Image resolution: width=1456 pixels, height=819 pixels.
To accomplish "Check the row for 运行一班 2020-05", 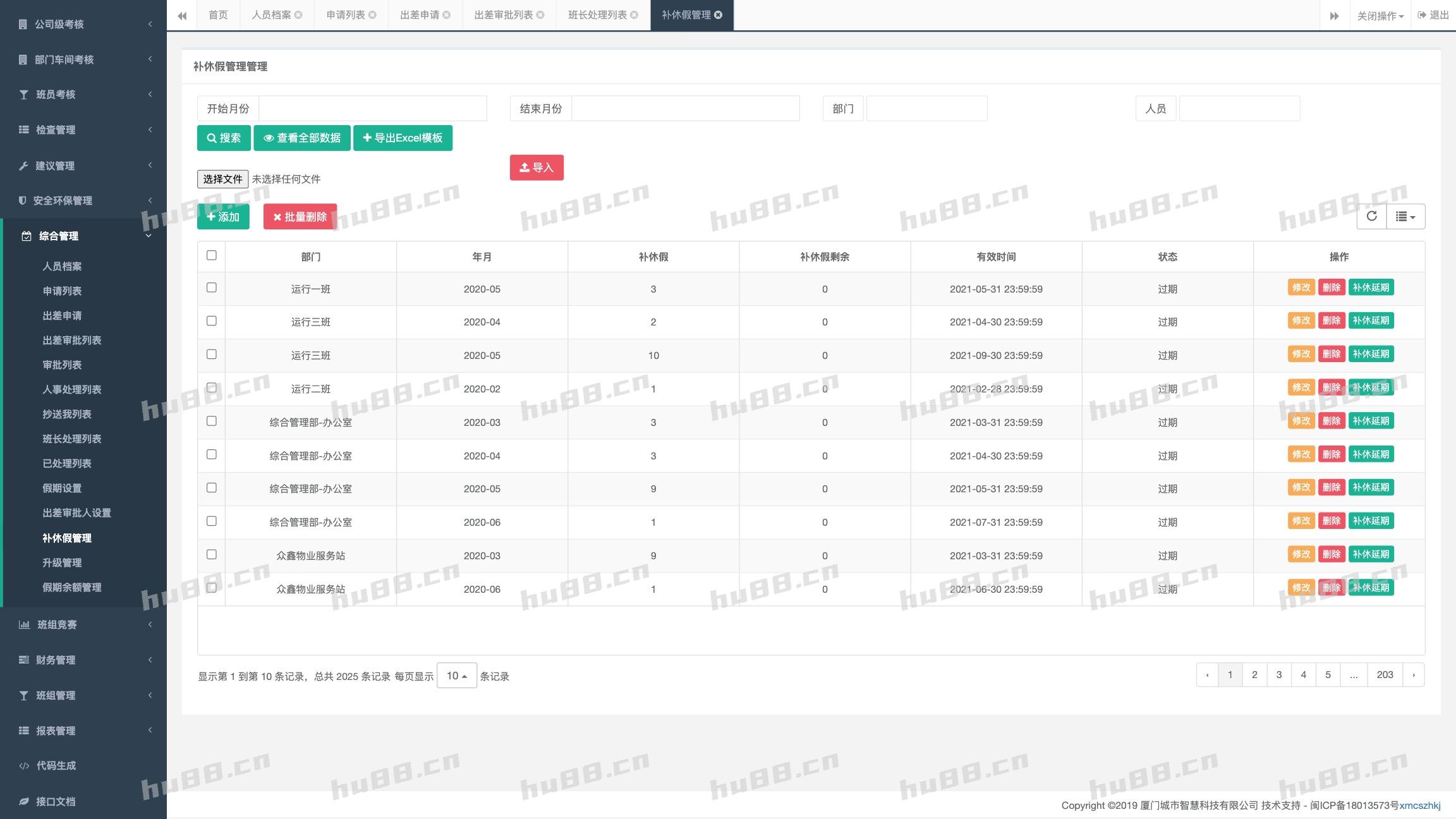I will click(x=212, y=288).
